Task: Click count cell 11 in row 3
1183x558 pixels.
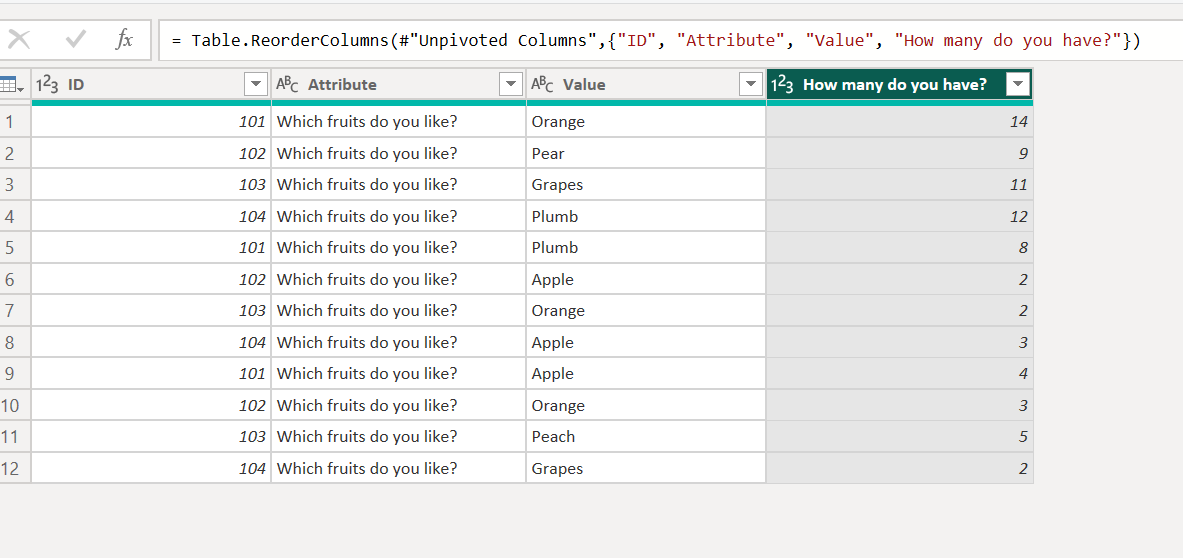Action: [899, 185]
